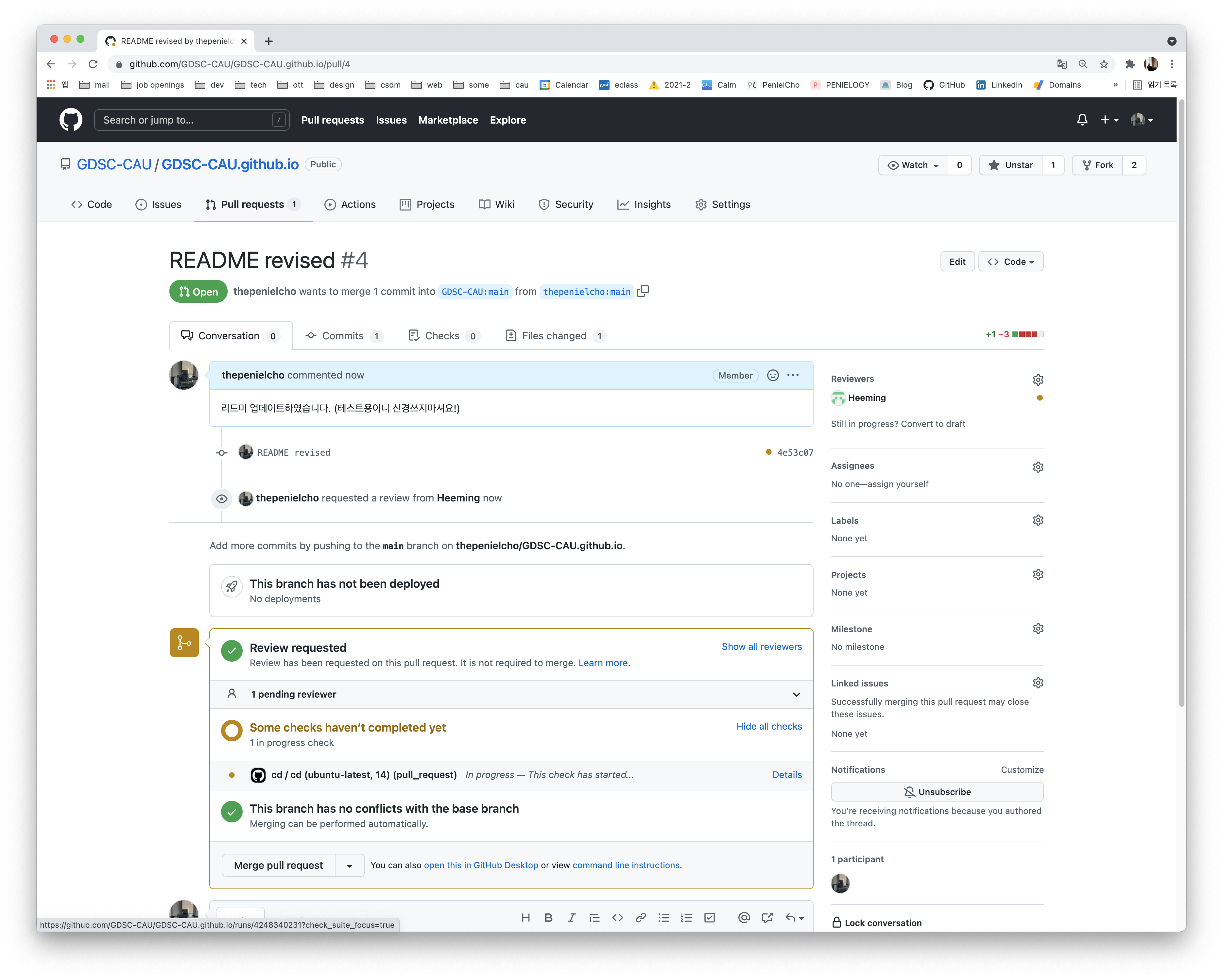The height and width of the screenshot is (980, 1223).
Task: Insert a task list
Action: (x=710, y=918)
